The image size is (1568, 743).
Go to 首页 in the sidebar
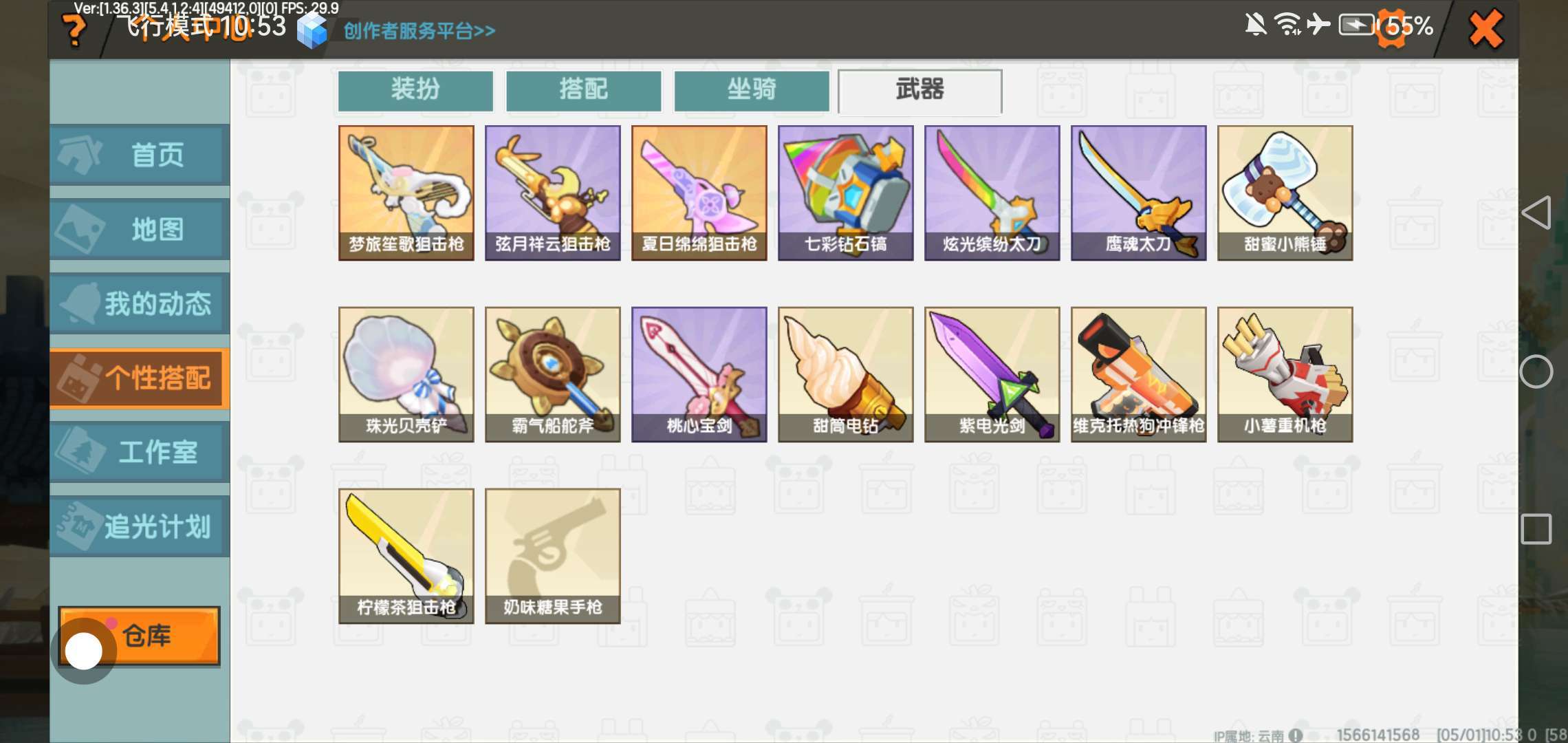(x=140, y=155)
